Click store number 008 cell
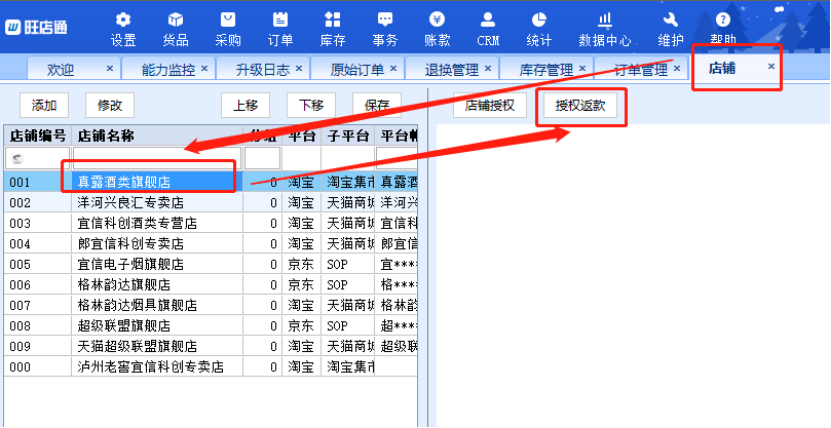Screen dimensions: 831x428 38,326
